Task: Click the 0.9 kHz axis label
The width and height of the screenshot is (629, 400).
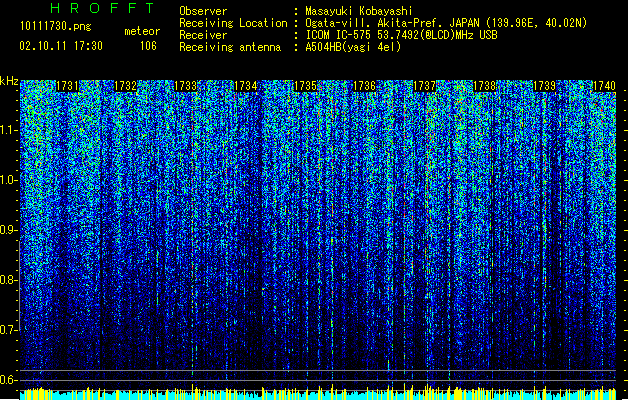Action: [9, 230]
